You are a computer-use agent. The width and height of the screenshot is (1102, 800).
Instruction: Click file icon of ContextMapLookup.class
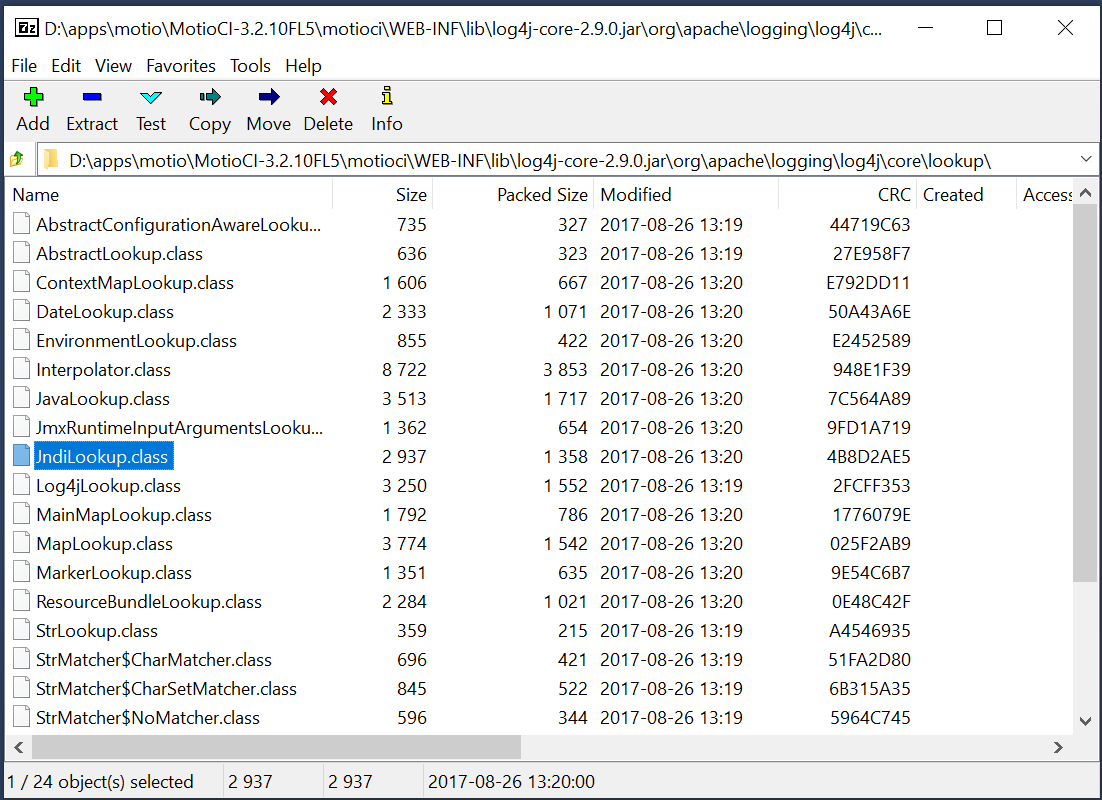click(22, 282)
